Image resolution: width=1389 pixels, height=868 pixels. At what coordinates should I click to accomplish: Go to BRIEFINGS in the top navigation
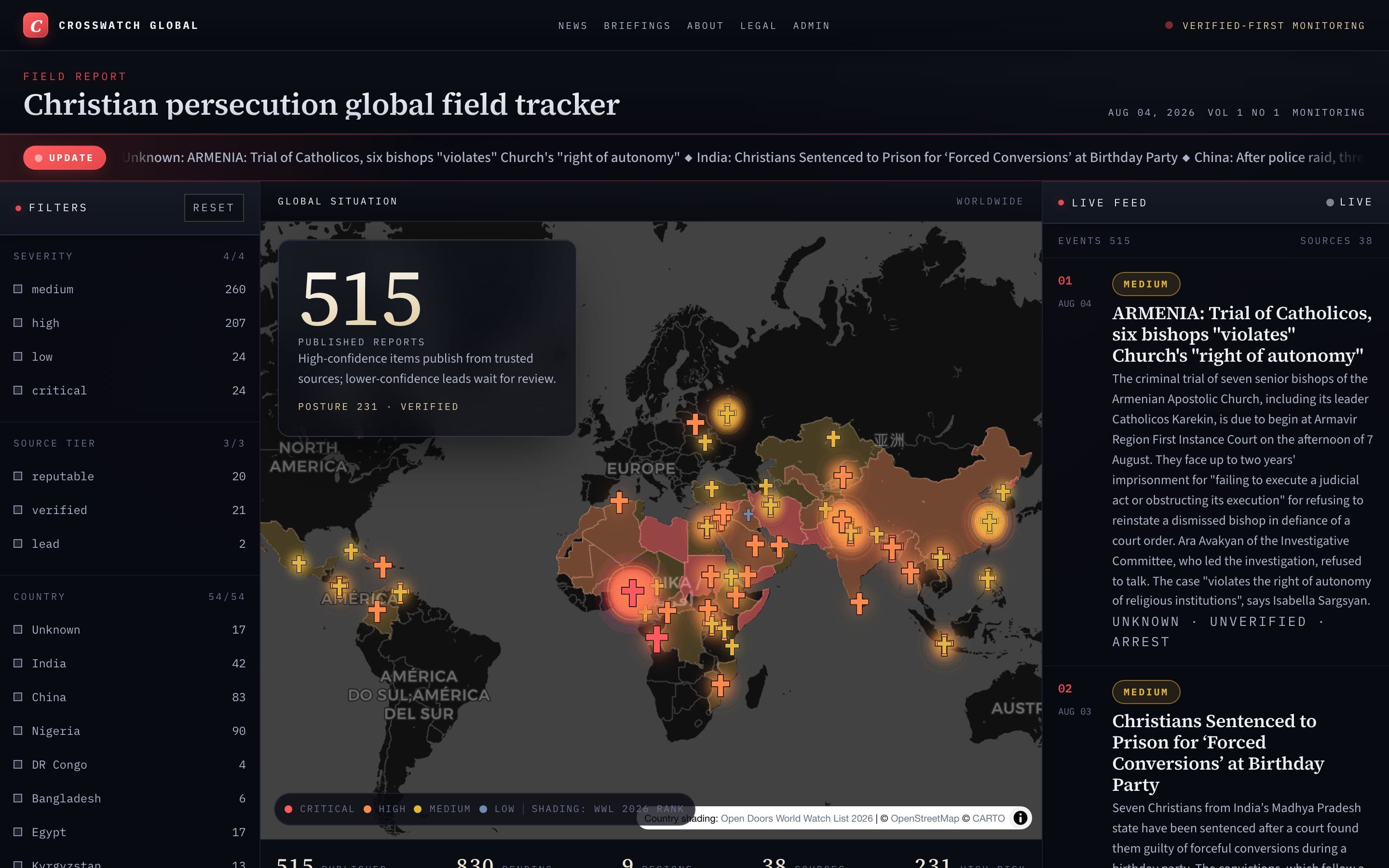pos(637,26)
